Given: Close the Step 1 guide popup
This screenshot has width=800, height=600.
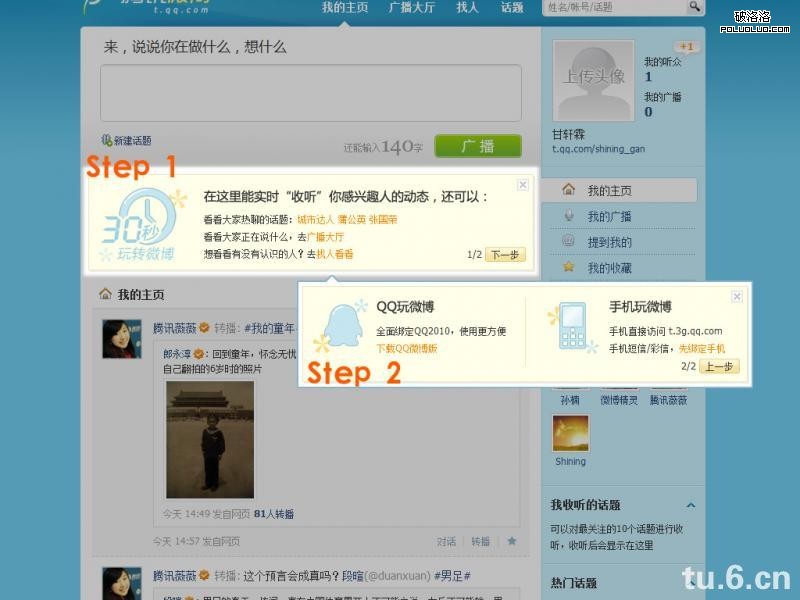Looking at the screenshot, I should [523, 185].
